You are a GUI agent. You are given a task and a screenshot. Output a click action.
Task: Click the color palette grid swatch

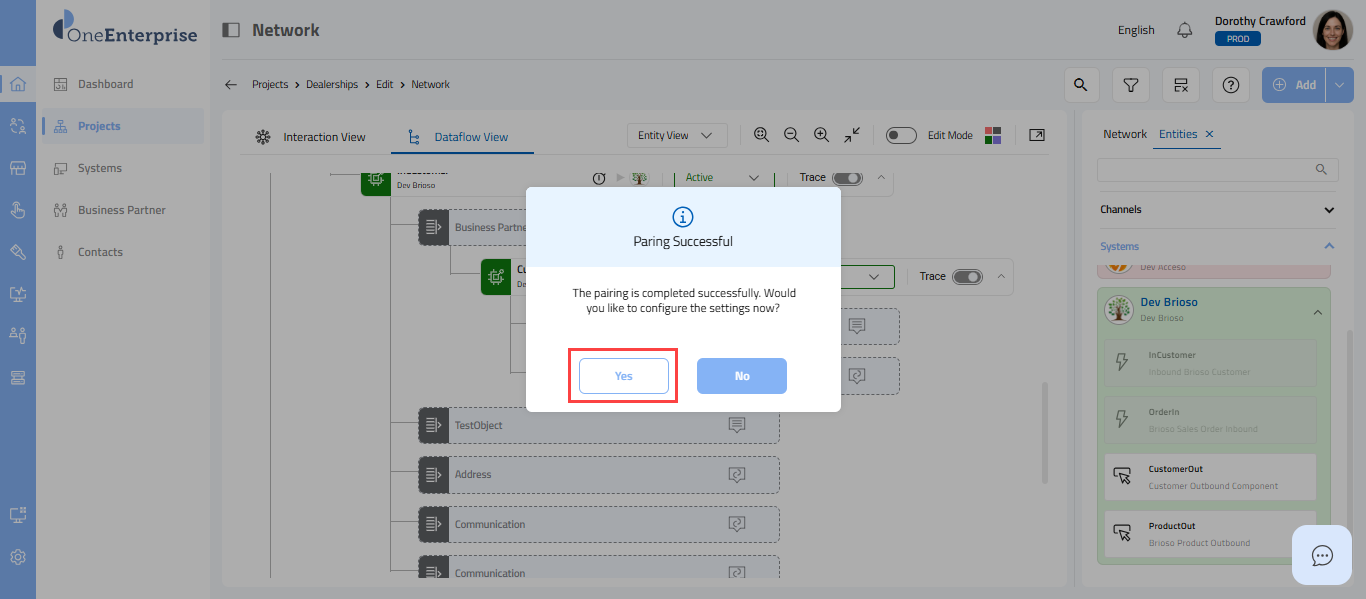(x=993, y=136)
